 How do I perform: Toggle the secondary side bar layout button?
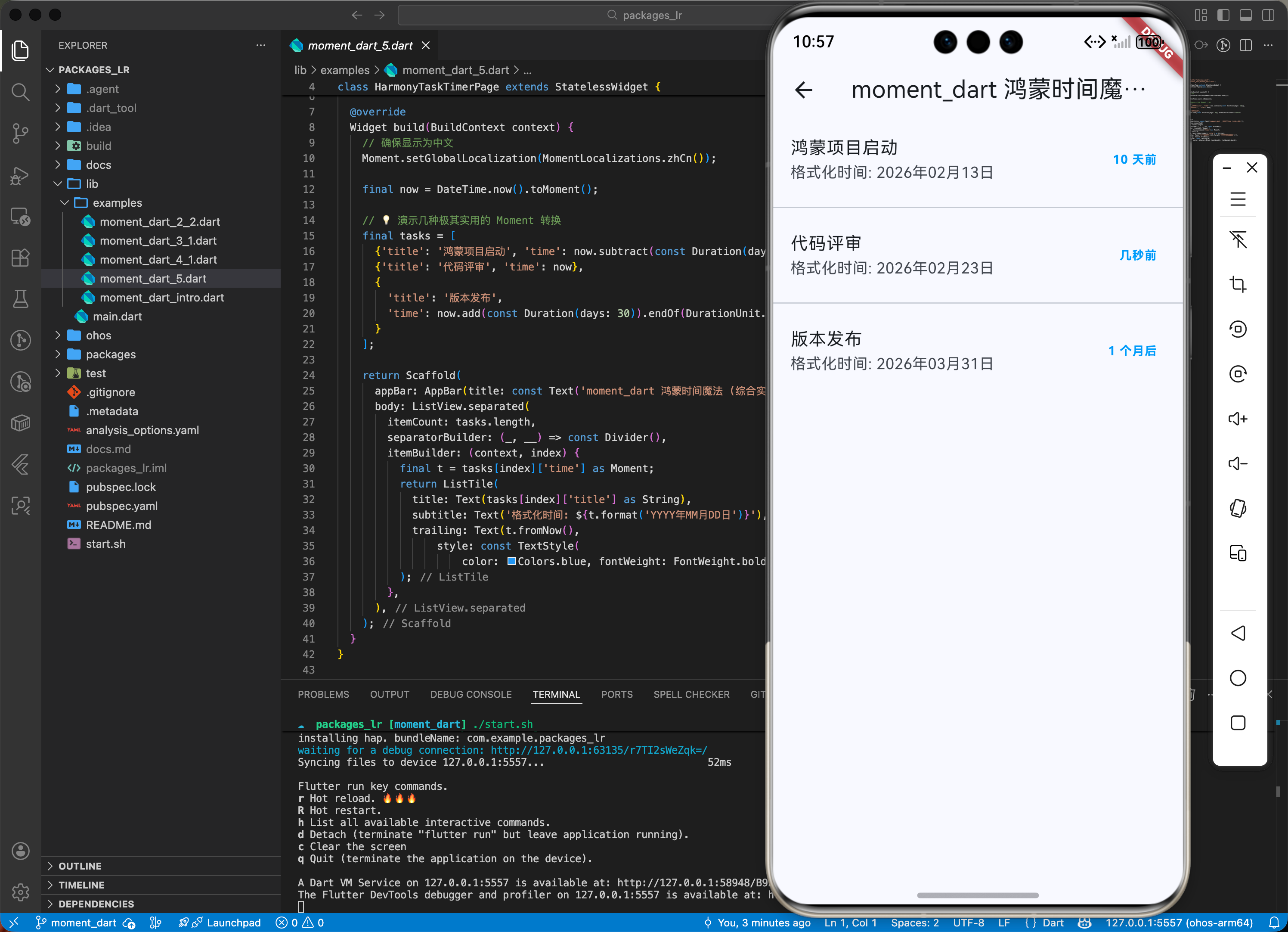1268,16
